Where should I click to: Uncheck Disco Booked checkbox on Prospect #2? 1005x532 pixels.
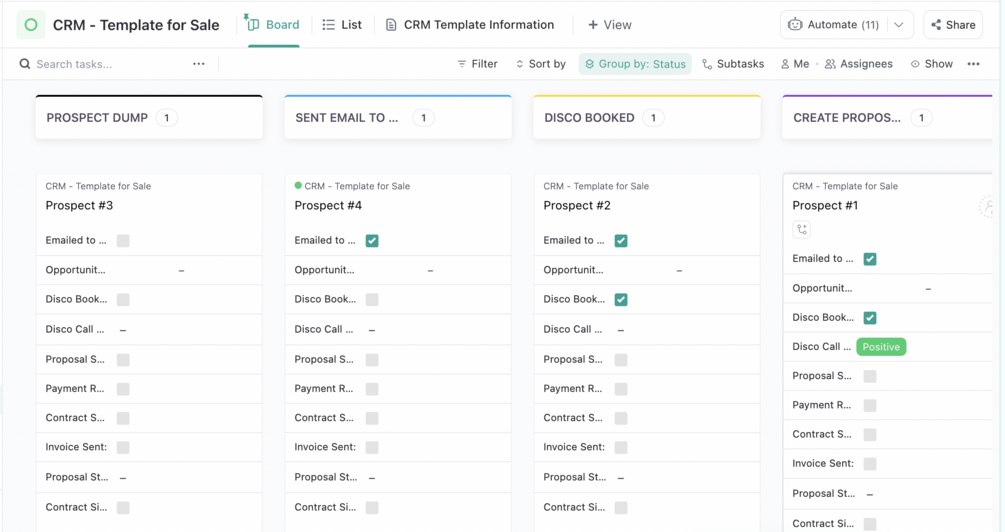coord(621,299)
